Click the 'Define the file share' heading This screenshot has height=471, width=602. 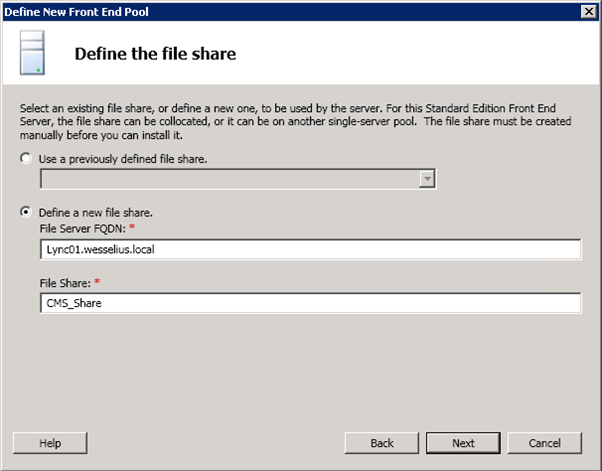pos(155,54)
